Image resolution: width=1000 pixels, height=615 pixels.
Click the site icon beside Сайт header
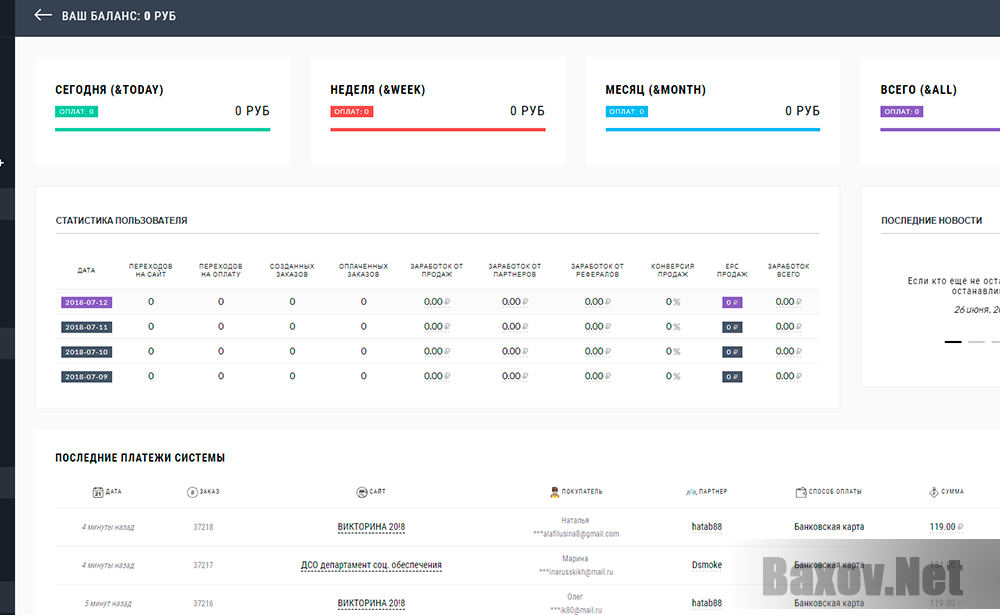click(361, 492)
